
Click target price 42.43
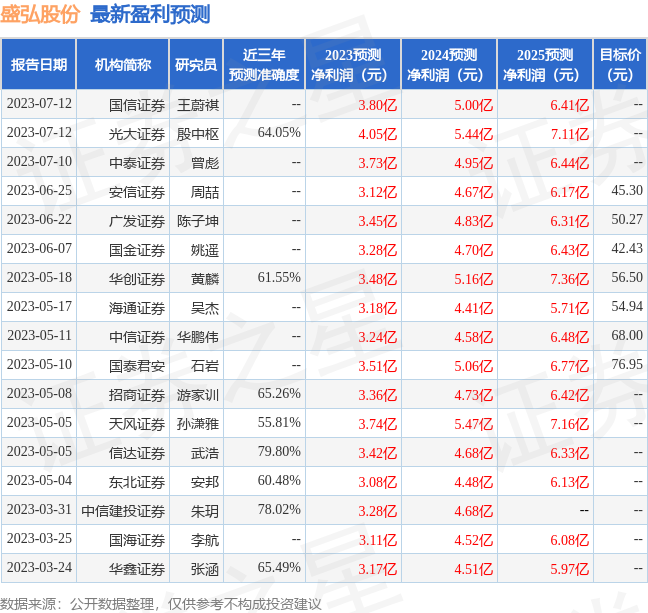pos(627,248)
